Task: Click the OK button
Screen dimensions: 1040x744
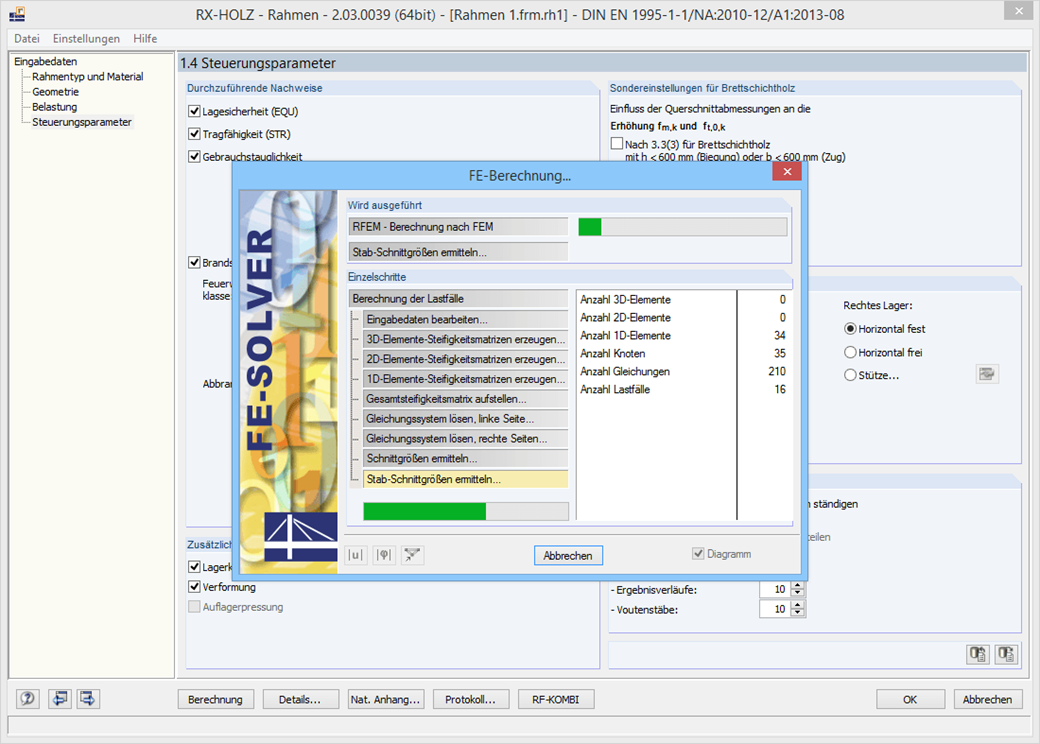Action: (910, 700)
